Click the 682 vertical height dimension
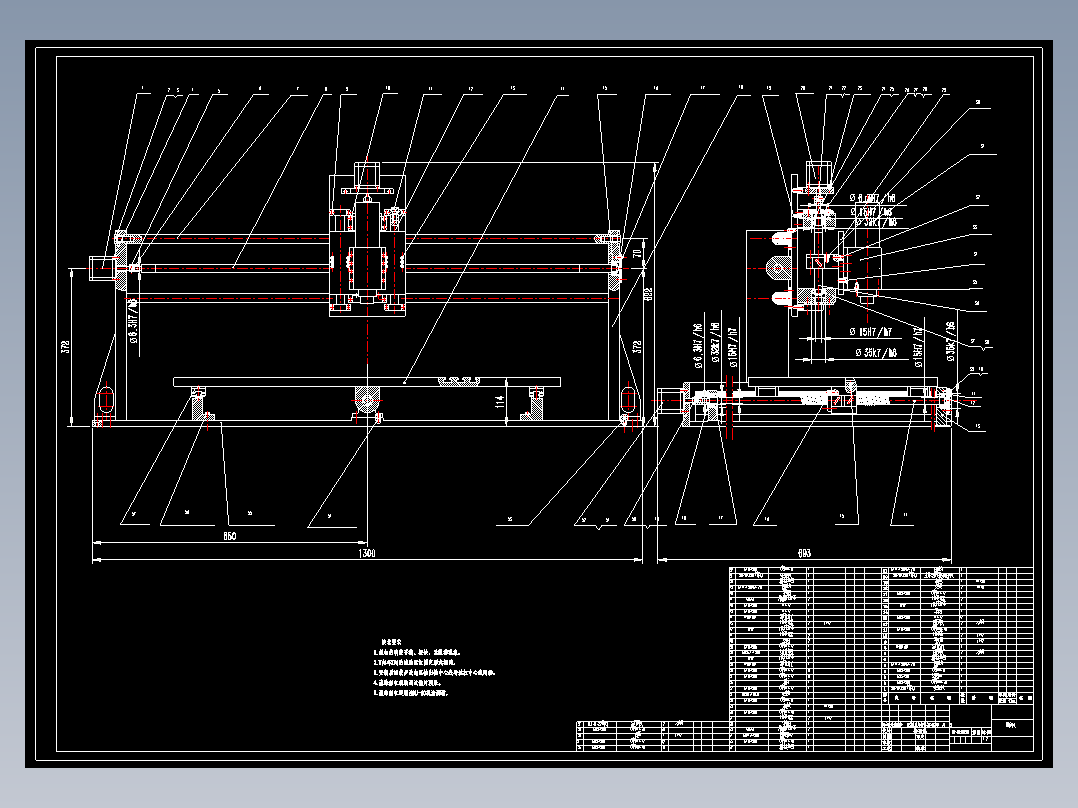This screenshot has width=1078, height=808. tap(648, 294)
